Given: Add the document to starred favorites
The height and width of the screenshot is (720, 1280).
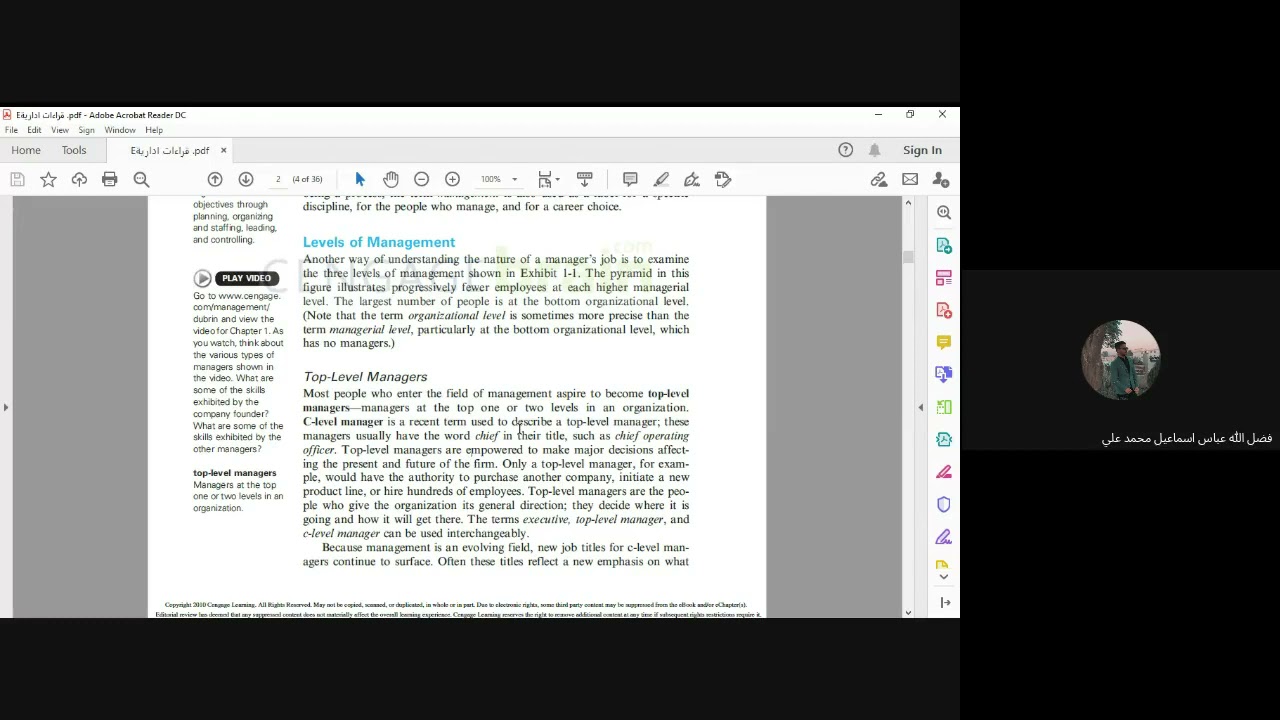Looking at the screenshot, I should point(48,179).
